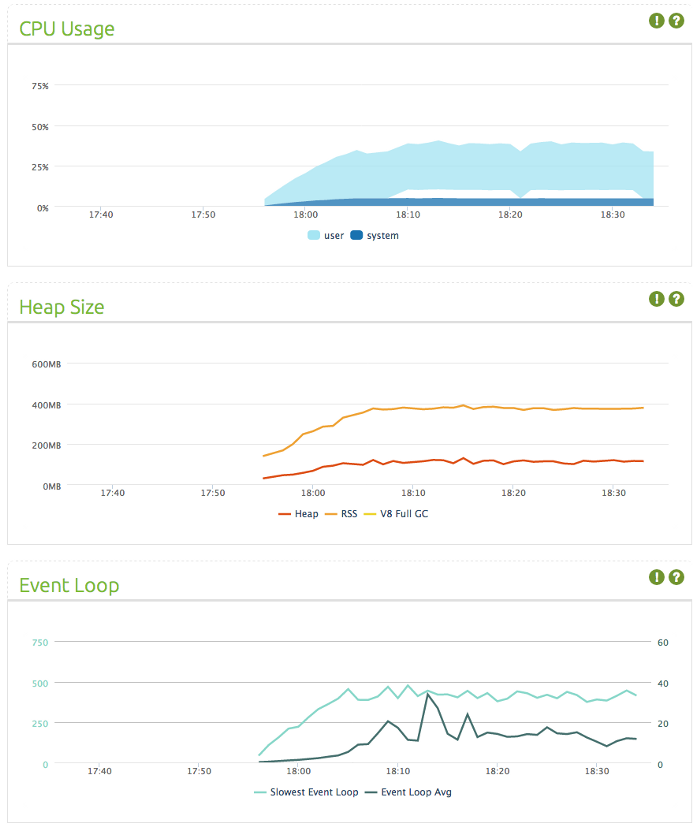Viewport: 700px width, 827px height.
Task: Click the CPU Usage alert icon
Action: tap(656, 21)
